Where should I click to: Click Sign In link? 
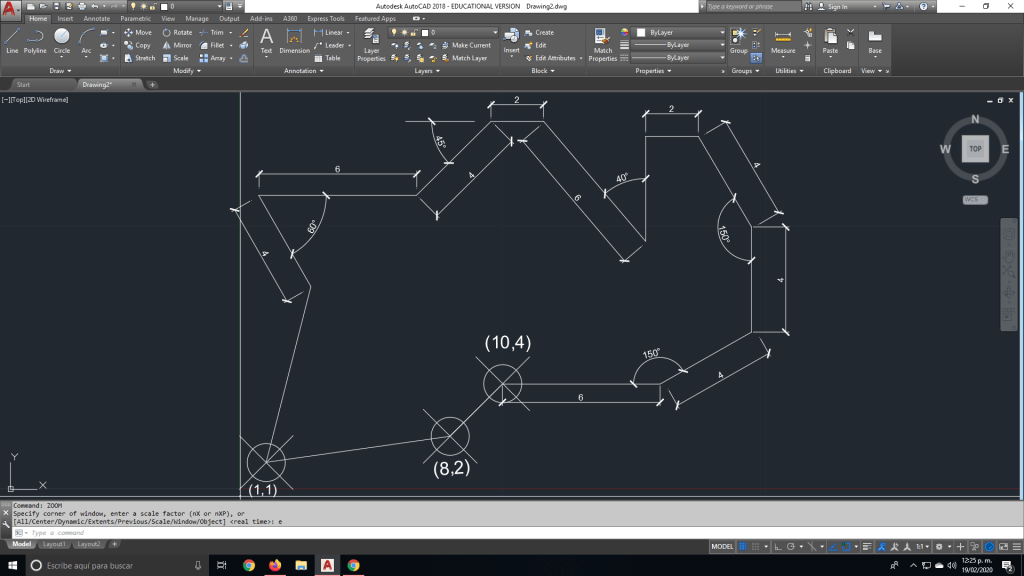tap(837, 6)
